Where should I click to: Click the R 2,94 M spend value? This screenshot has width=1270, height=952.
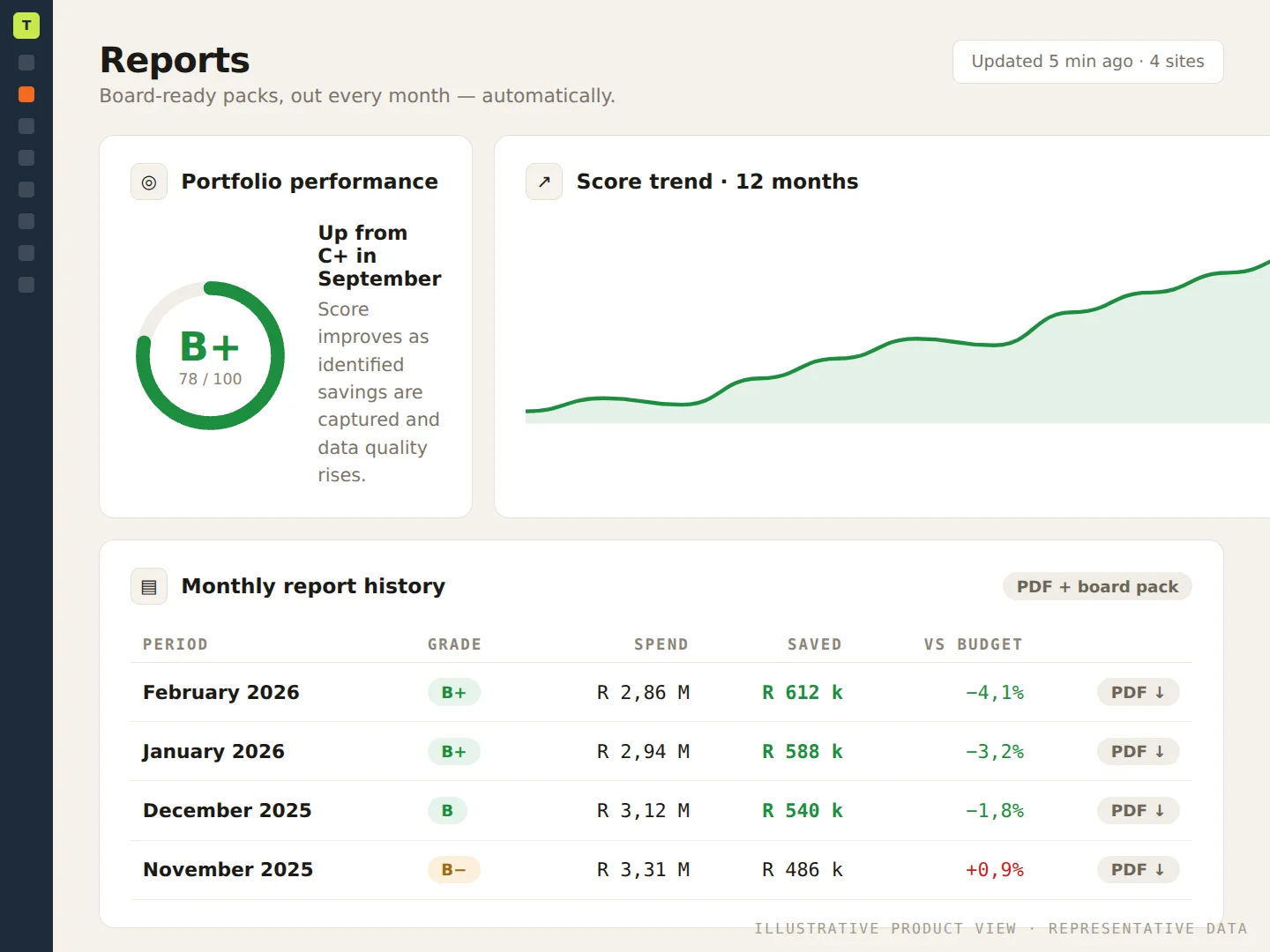coord(643,752)
